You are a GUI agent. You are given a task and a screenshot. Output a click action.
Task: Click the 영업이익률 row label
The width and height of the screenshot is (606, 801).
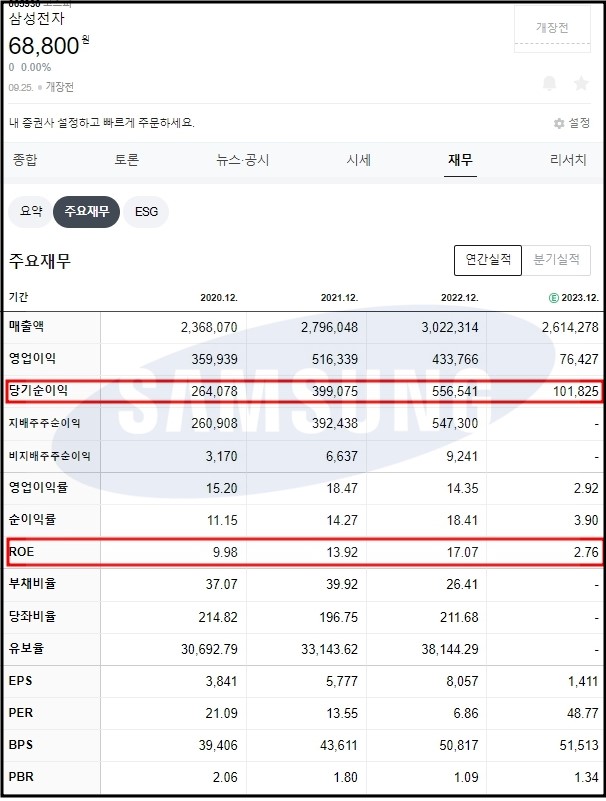pos(38,487)
